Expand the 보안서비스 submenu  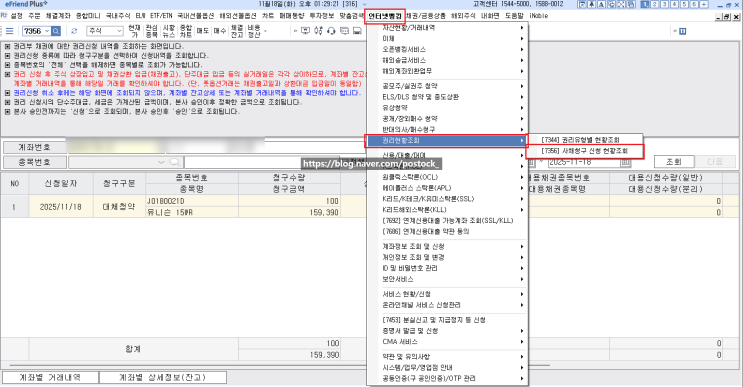click(447, 279)
